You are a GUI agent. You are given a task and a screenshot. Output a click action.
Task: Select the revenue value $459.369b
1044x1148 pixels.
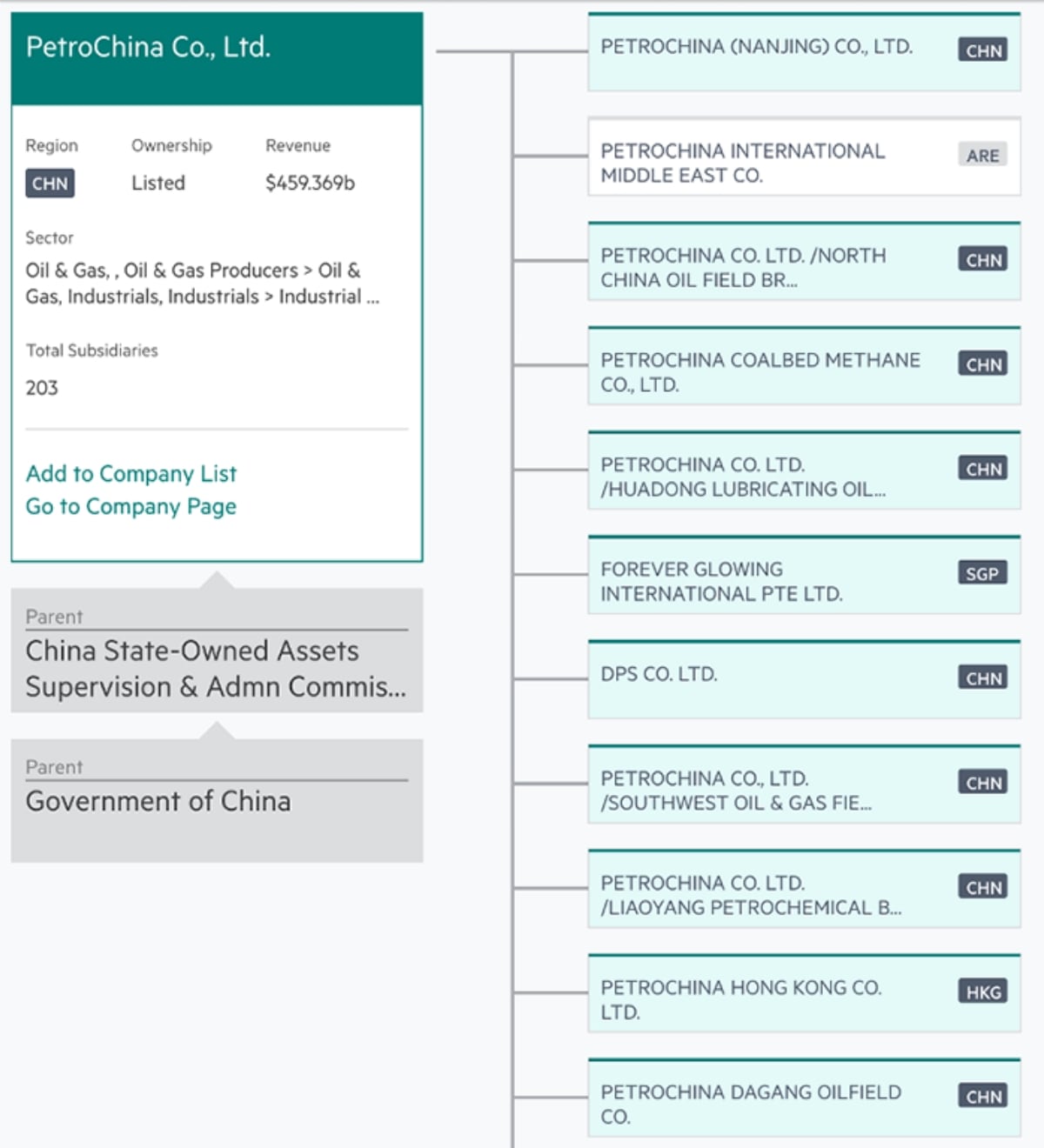[310, 183]
